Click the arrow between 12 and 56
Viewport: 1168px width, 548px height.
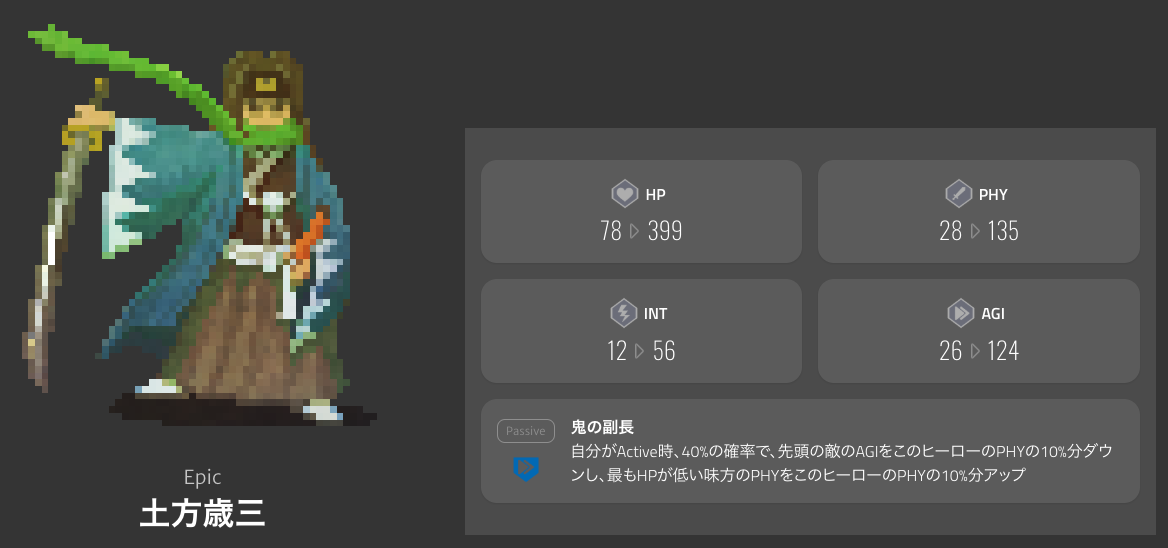point(639,351)
